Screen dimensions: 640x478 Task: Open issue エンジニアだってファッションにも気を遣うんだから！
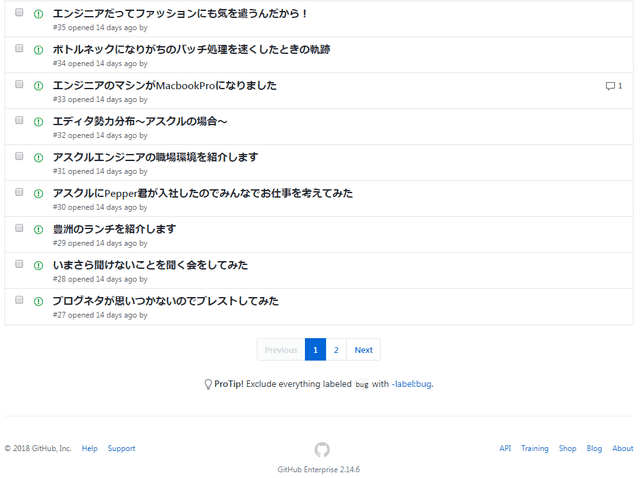180,14
